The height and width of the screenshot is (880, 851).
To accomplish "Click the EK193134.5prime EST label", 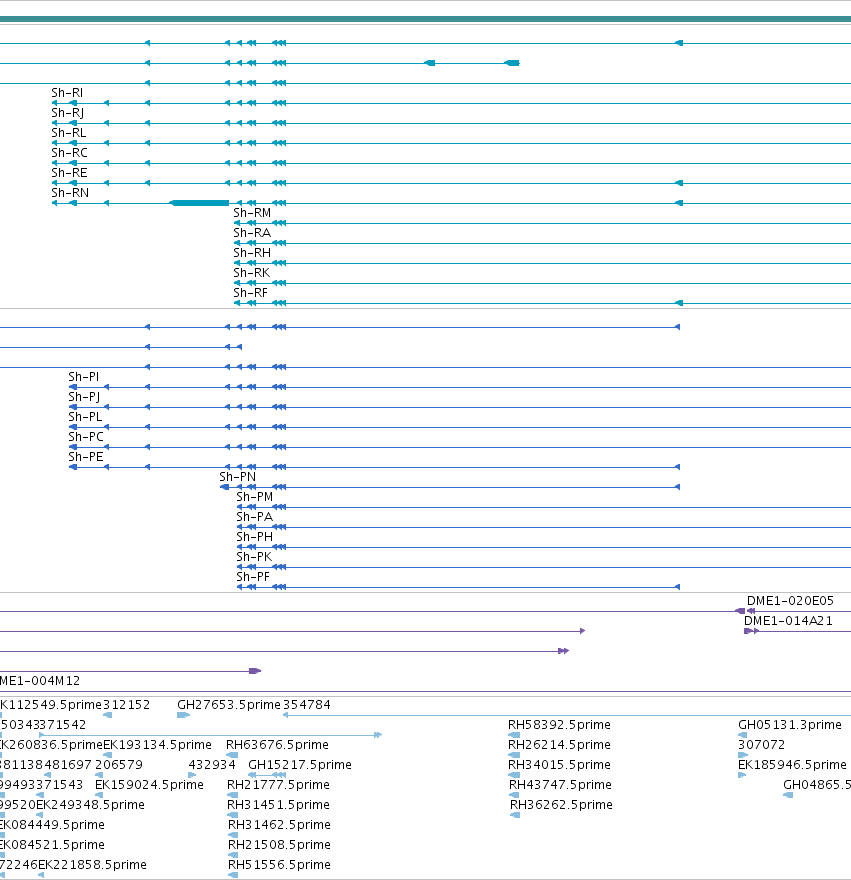I will 157,745.
